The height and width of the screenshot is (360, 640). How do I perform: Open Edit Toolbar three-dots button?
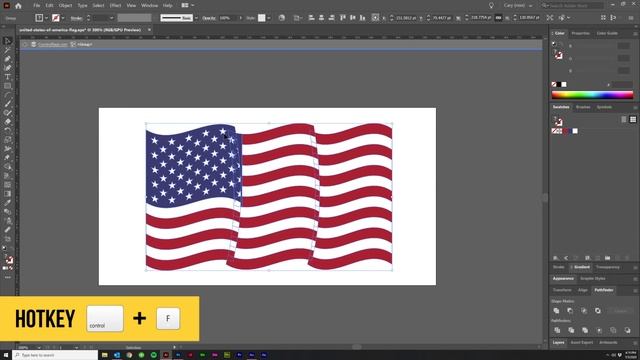7,278
